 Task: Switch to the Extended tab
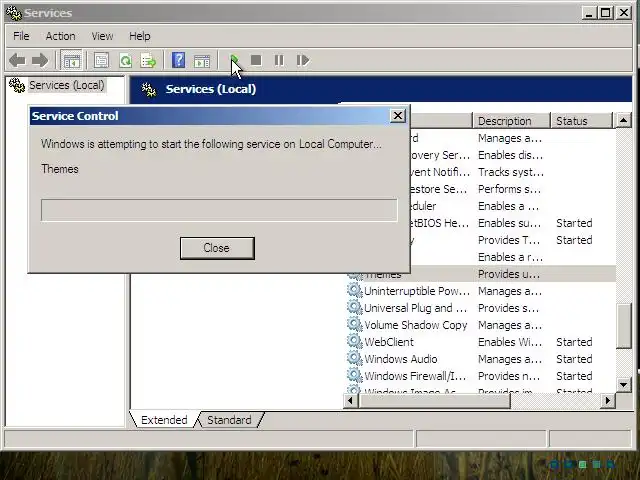tap(164, 420)
